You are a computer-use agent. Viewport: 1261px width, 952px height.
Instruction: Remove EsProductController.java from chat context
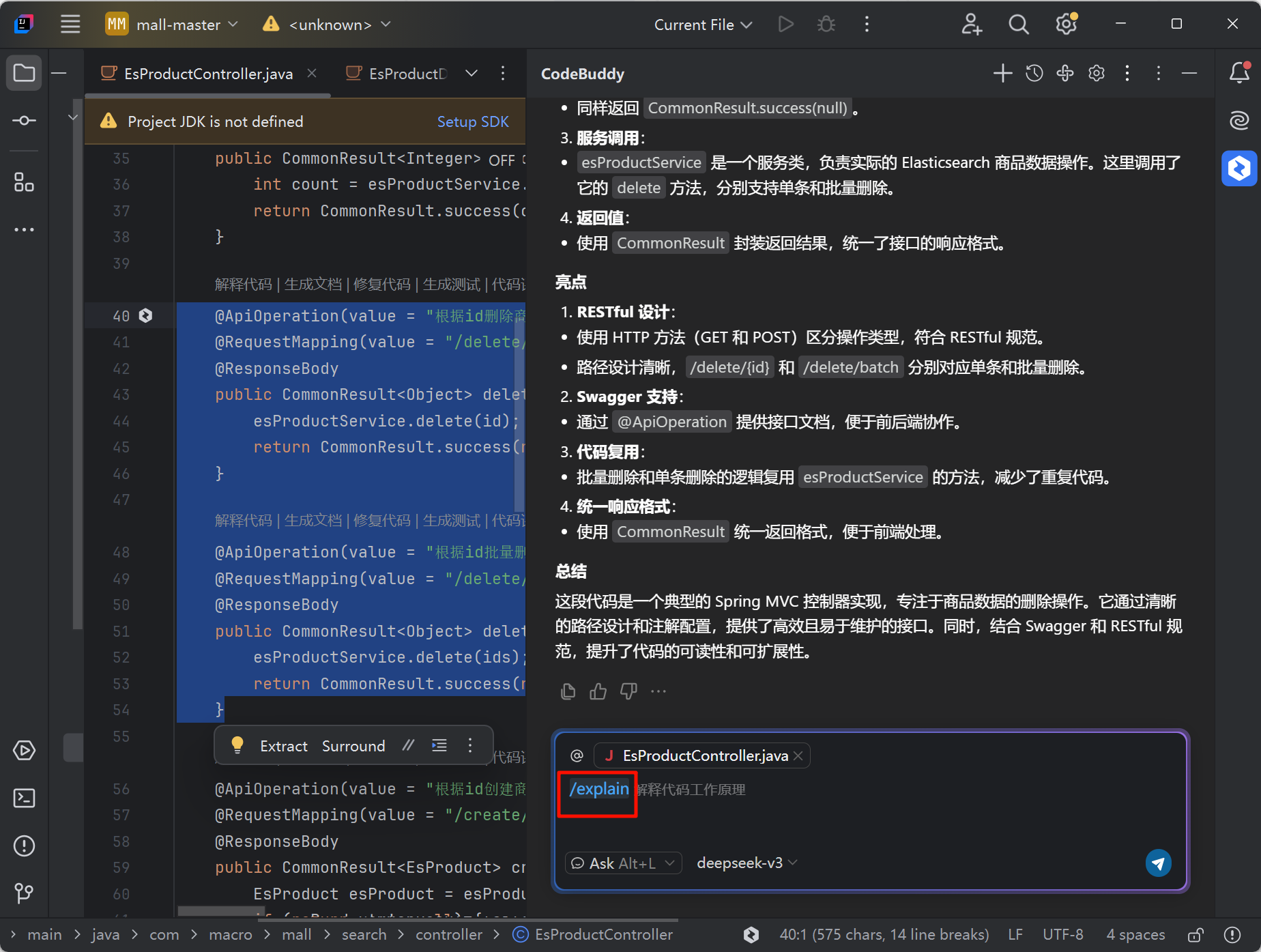point(798,756)
